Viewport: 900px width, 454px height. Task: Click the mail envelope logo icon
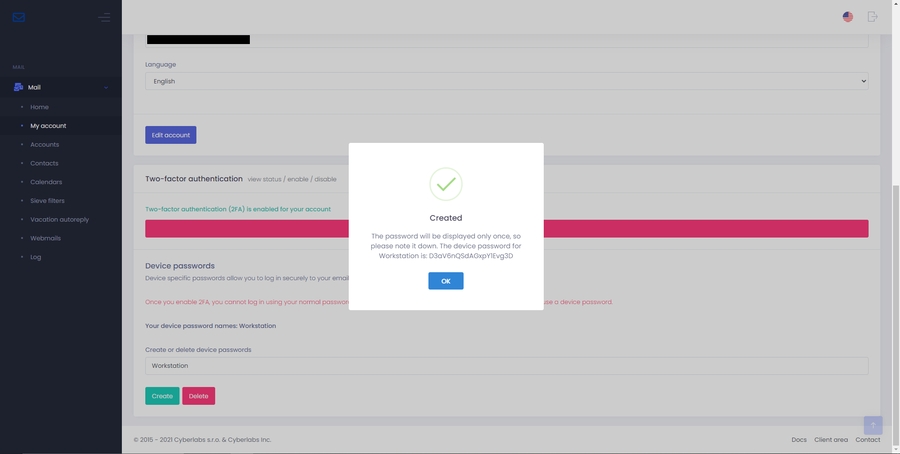coord(19,17)
